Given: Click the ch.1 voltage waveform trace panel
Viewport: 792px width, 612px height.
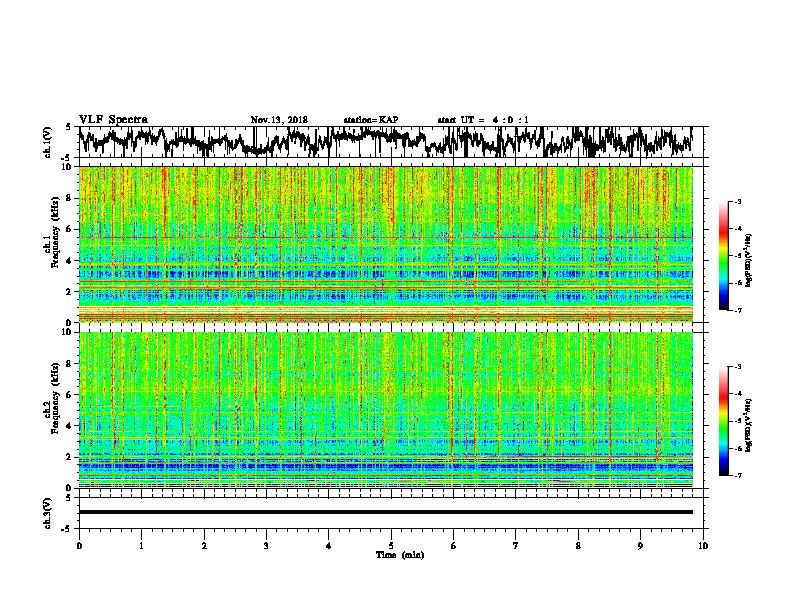Looking at the screenshot, I should (391, 142).
